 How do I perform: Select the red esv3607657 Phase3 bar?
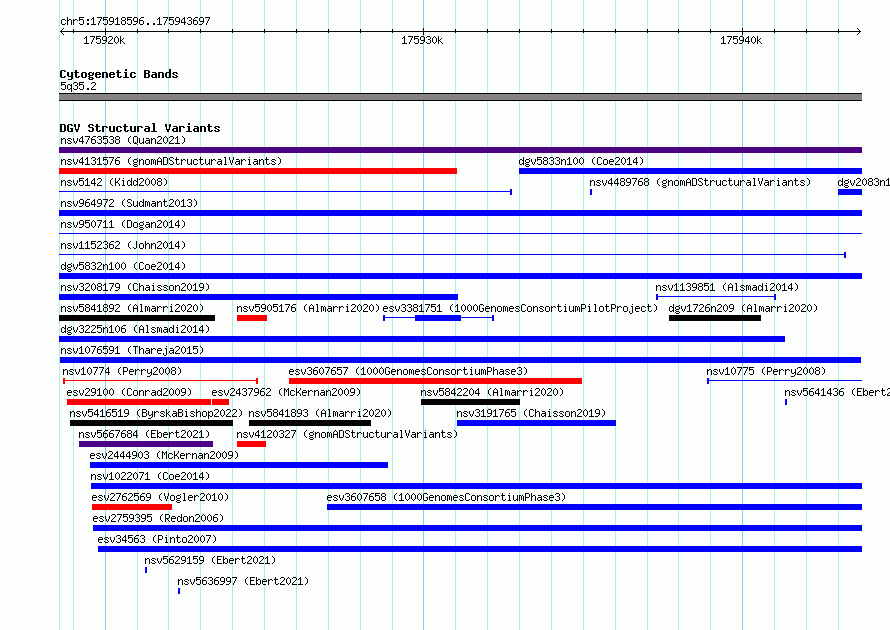tap(435, 381)
